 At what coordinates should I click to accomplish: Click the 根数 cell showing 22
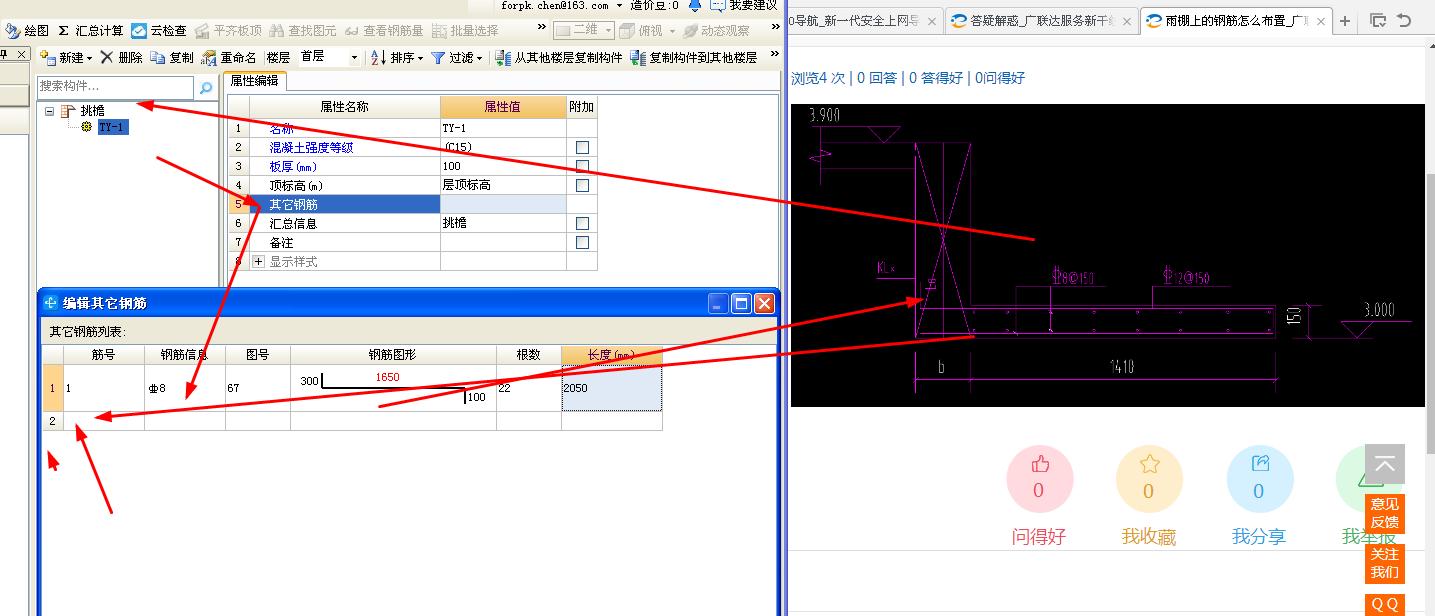[529, 388]
